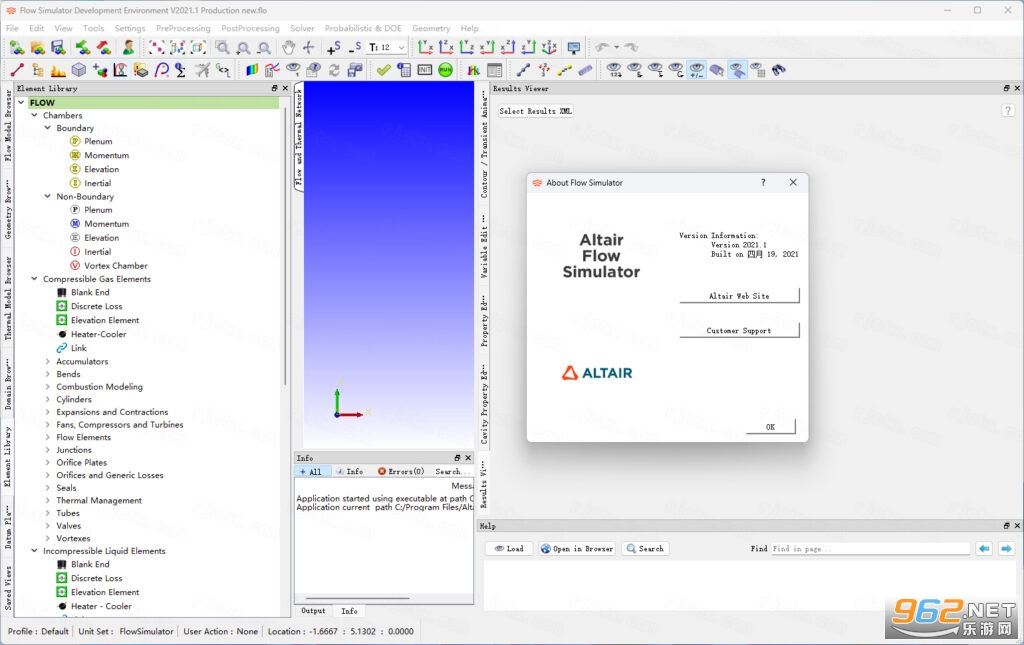Click the Select Results XML button
Image resolution: width=1024 pixels, height=645 pixels.
point(536,111)
